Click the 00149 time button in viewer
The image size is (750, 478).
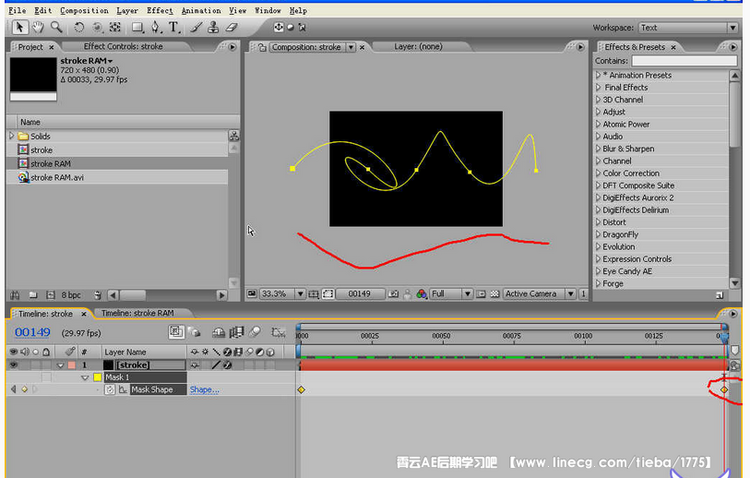[360, 294]
